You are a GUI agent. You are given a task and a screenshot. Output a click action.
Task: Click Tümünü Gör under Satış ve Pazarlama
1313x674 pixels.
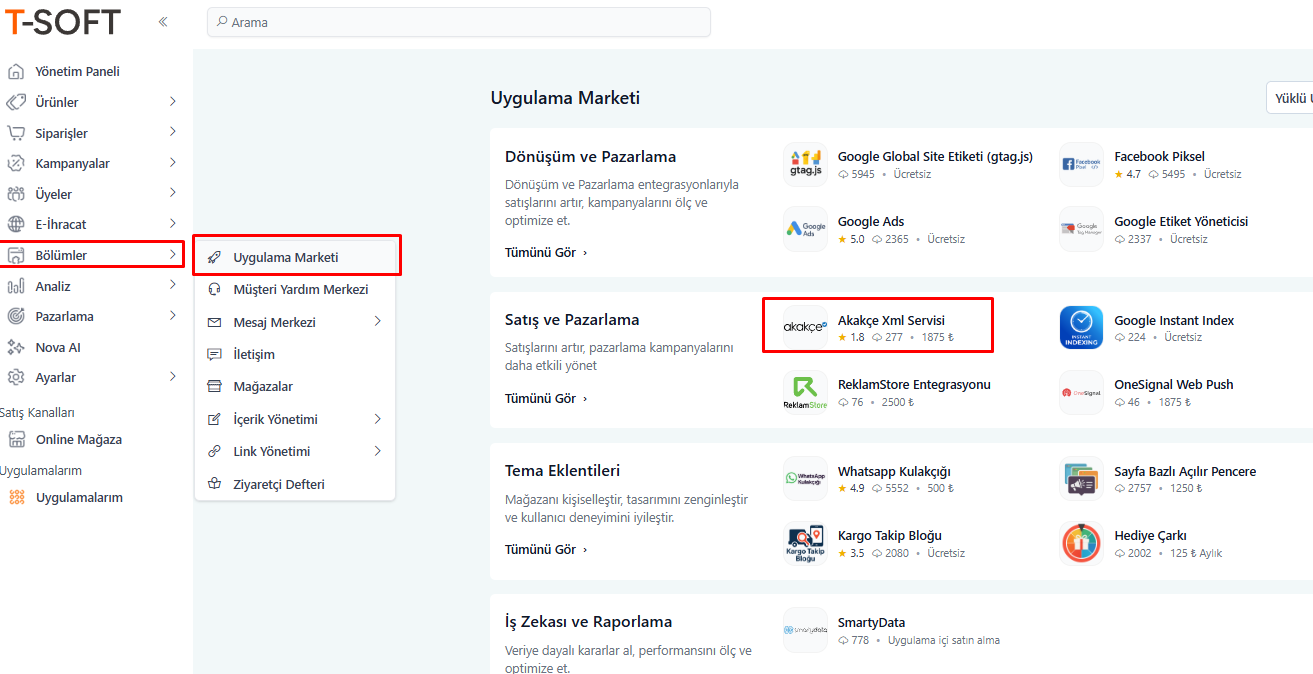pyautogui.click(x=546, y=399)
